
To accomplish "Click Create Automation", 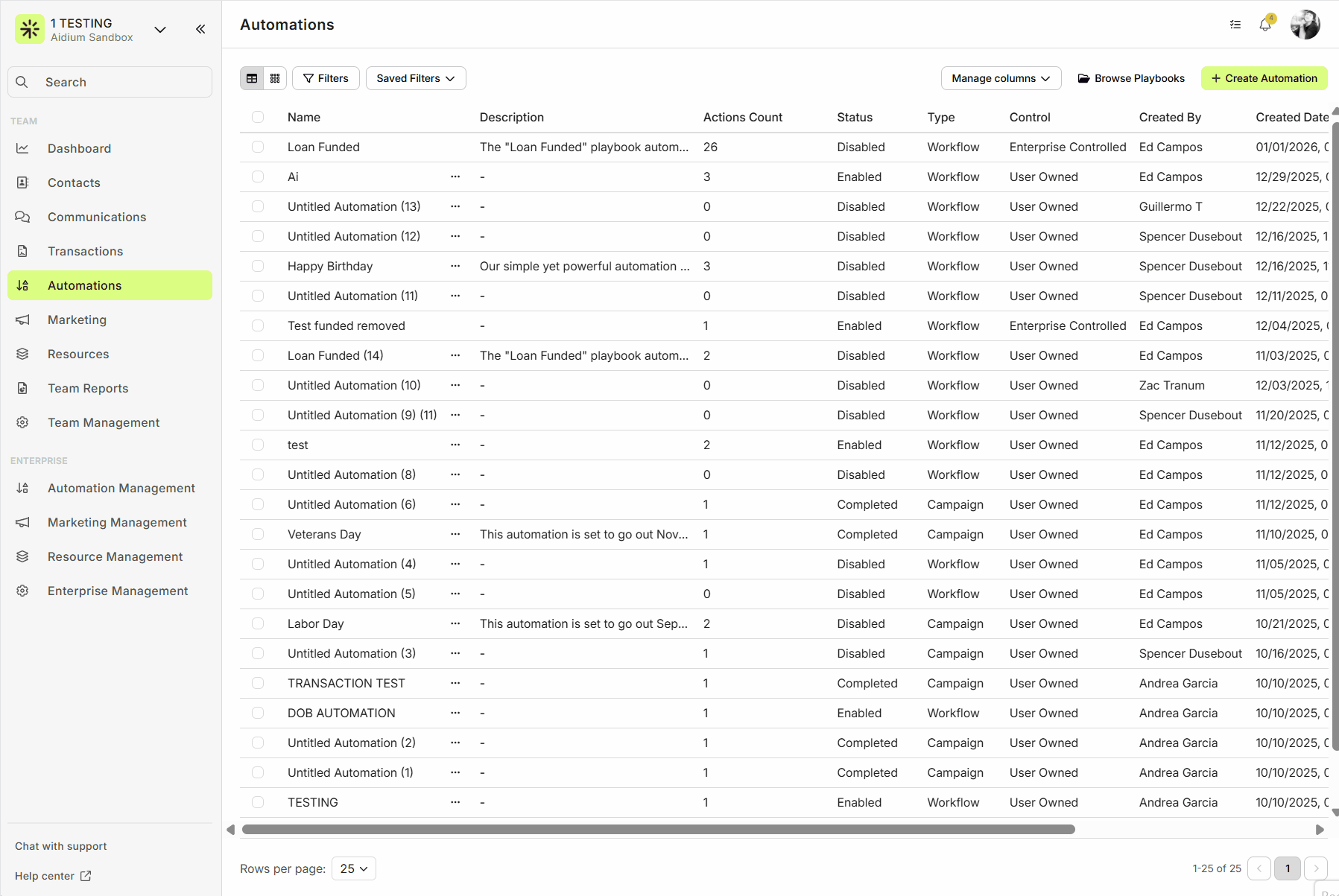I will click(1263, 77).
